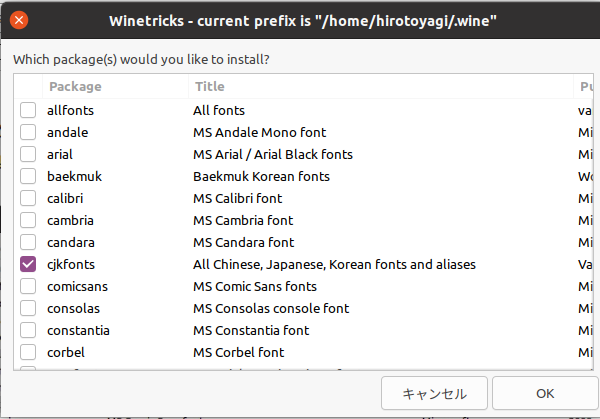
Task: Sort by the Package column header
Action: tap(115, 86)
